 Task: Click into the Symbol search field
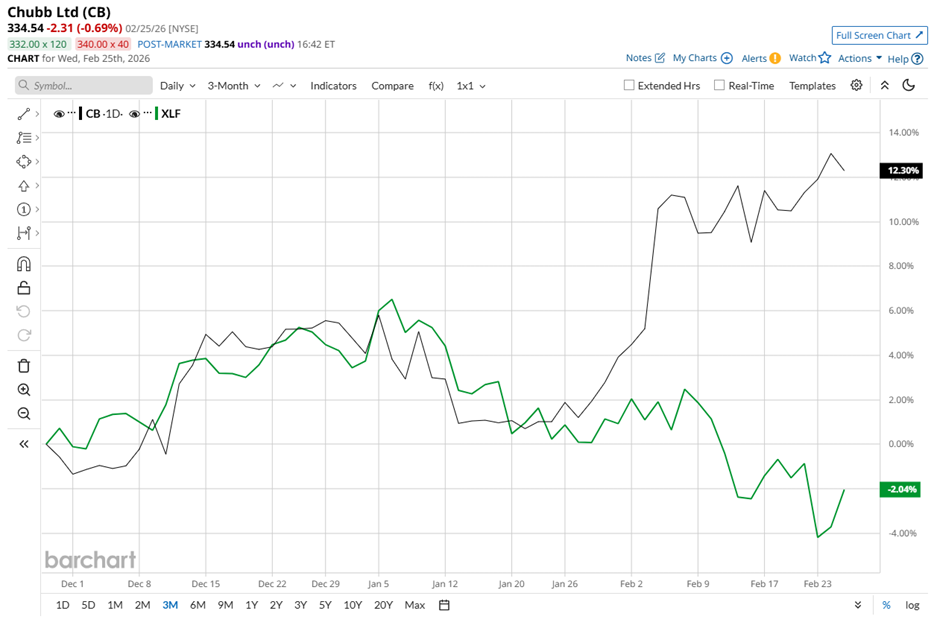(x=84, y=85)
